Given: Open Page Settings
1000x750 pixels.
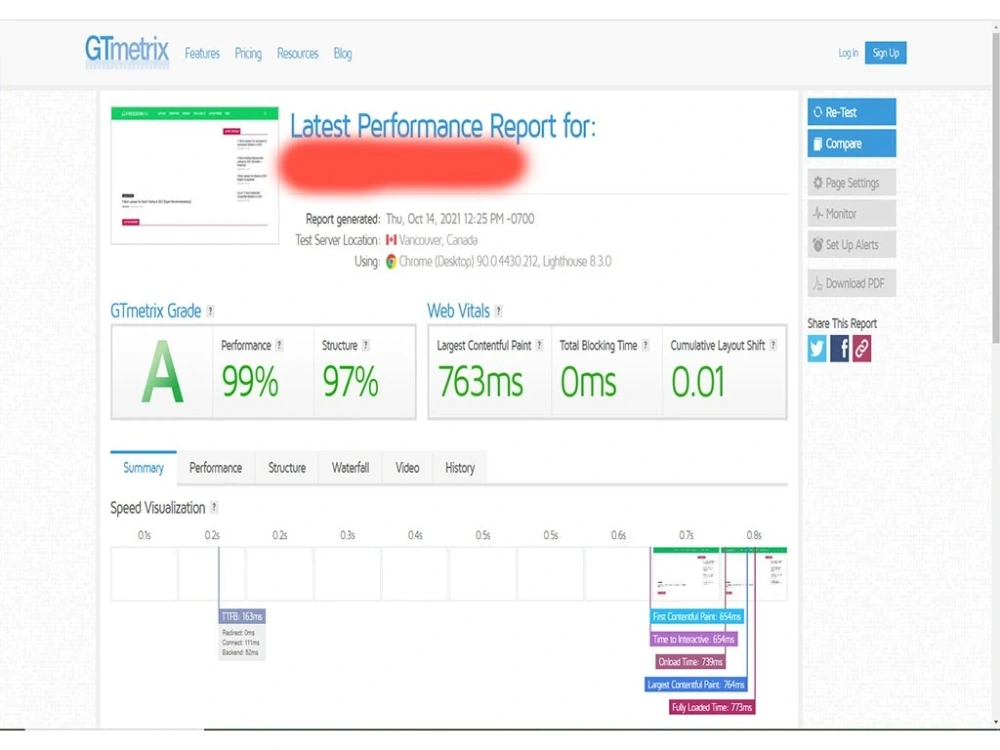Looking at the screenshot, I should [x=851, y=183].
